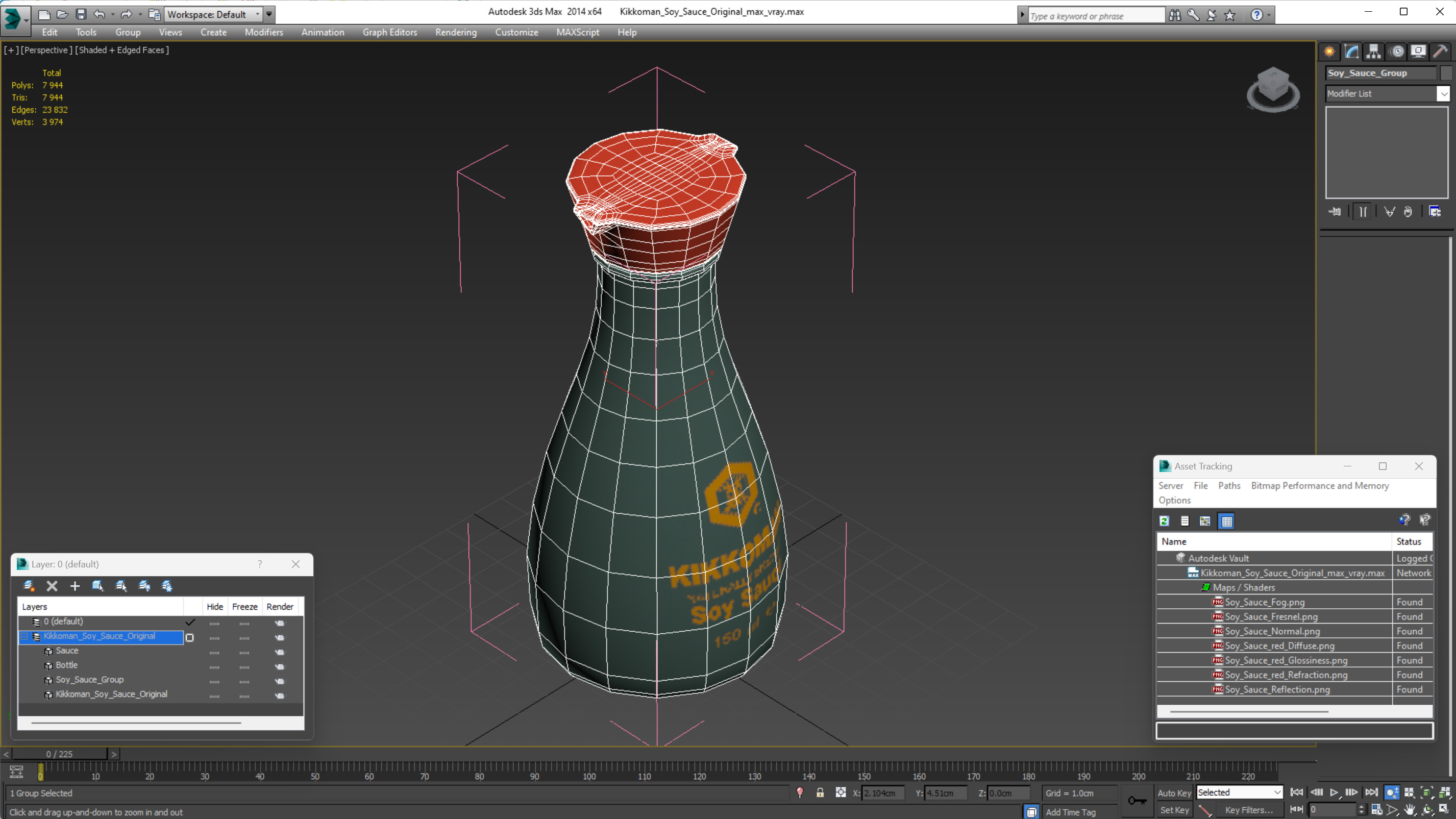Click the Go to End playback button
1456x819 pixels.
click(1372, 792)
